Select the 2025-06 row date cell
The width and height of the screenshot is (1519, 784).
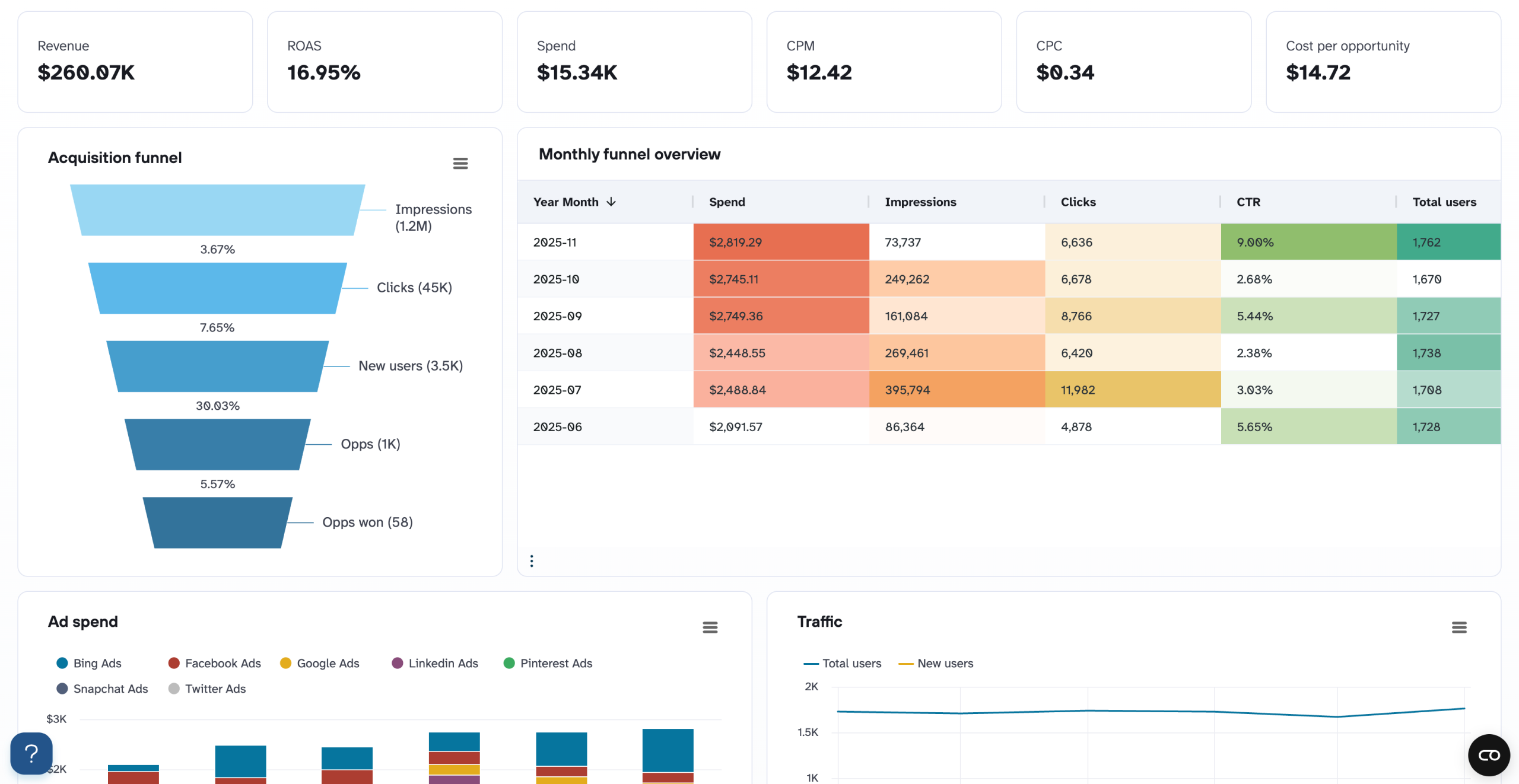[605, 426]
